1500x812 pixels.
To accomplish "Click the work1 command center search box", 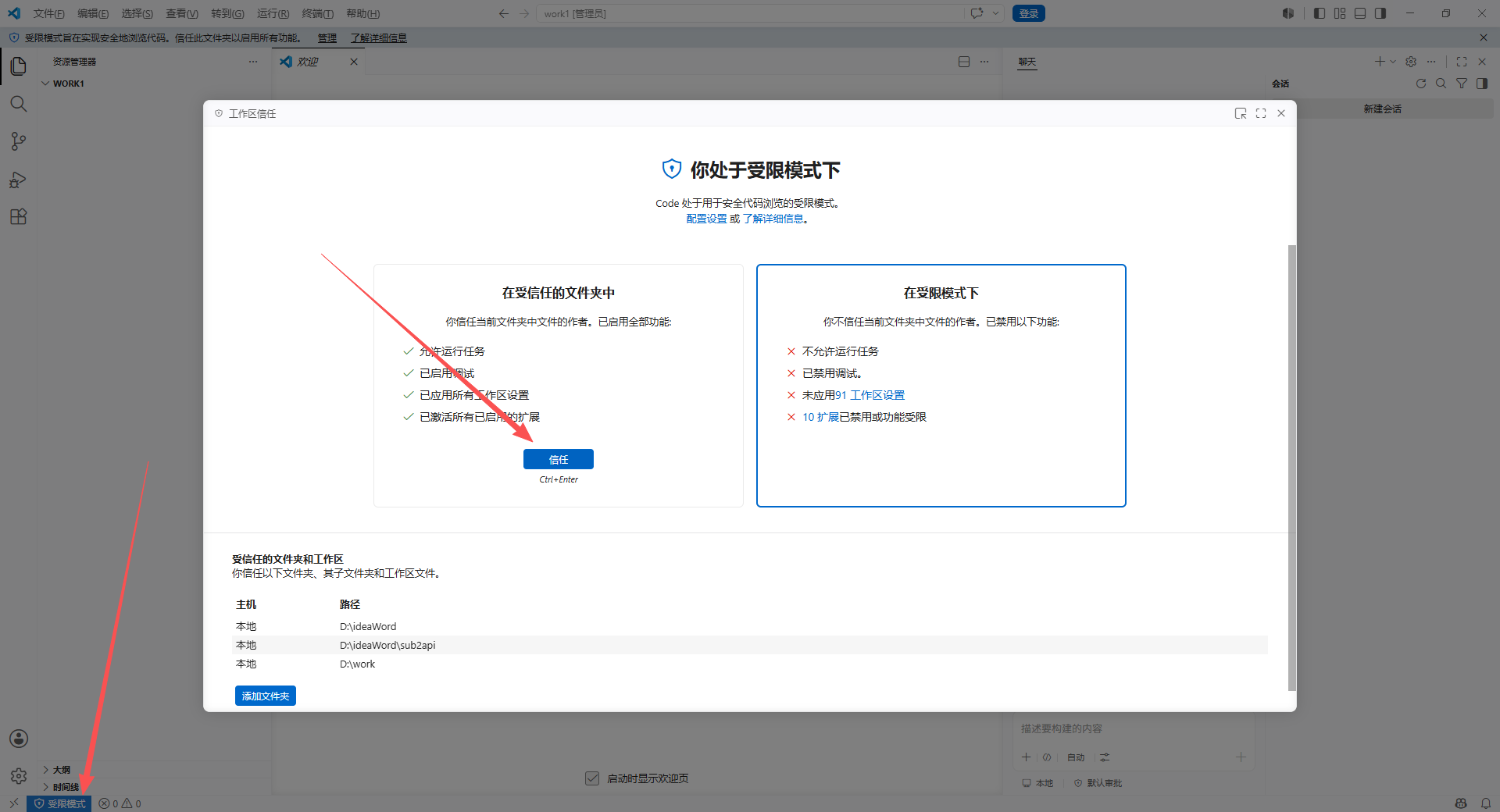I will [750, 13].
